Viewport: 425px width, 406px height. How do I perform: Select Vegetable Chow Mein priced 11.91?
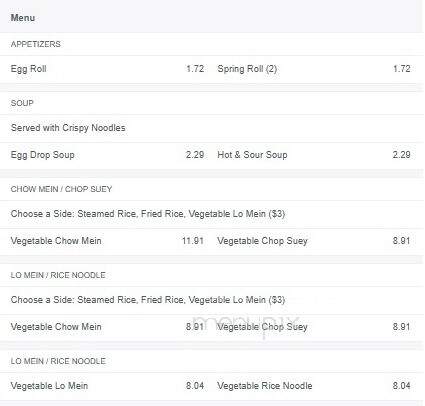point(56,241)
